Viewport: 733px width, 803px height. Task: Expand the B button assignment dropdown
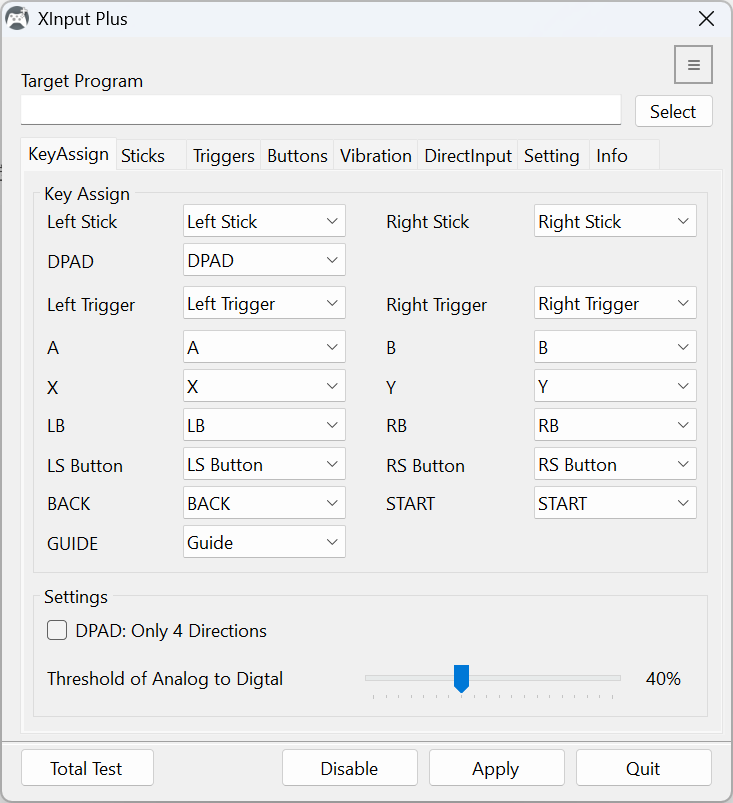pyautogui.click(x=615, y=347)
